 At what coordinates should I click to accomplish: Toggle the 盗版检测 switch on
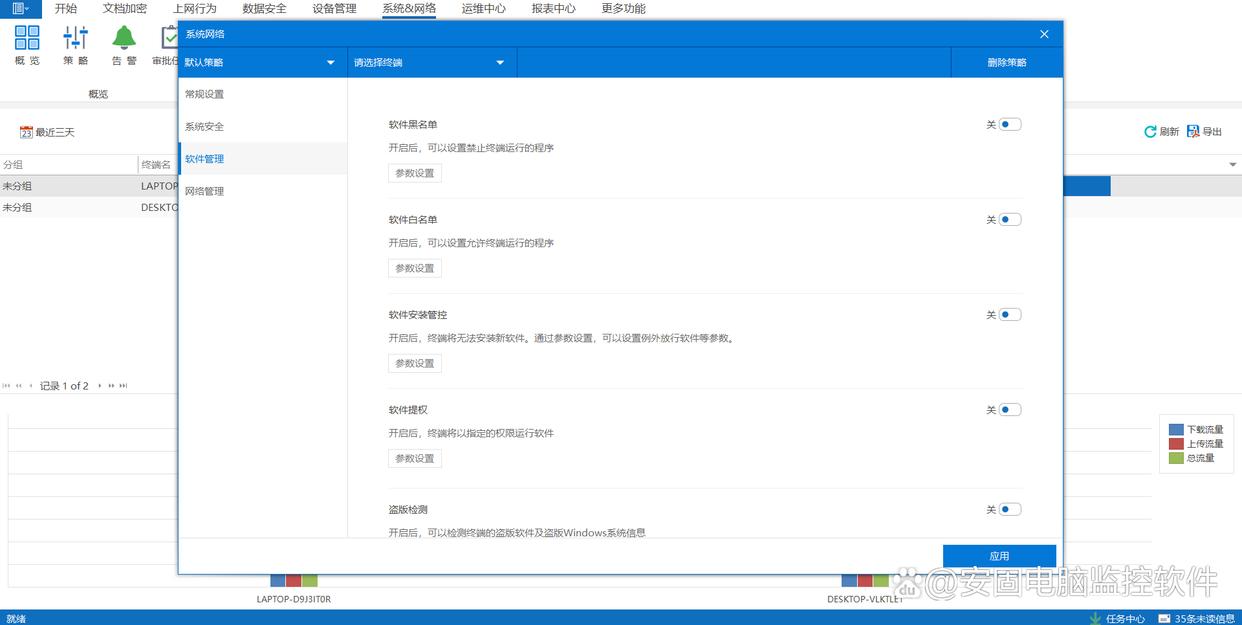[1010, 510]
